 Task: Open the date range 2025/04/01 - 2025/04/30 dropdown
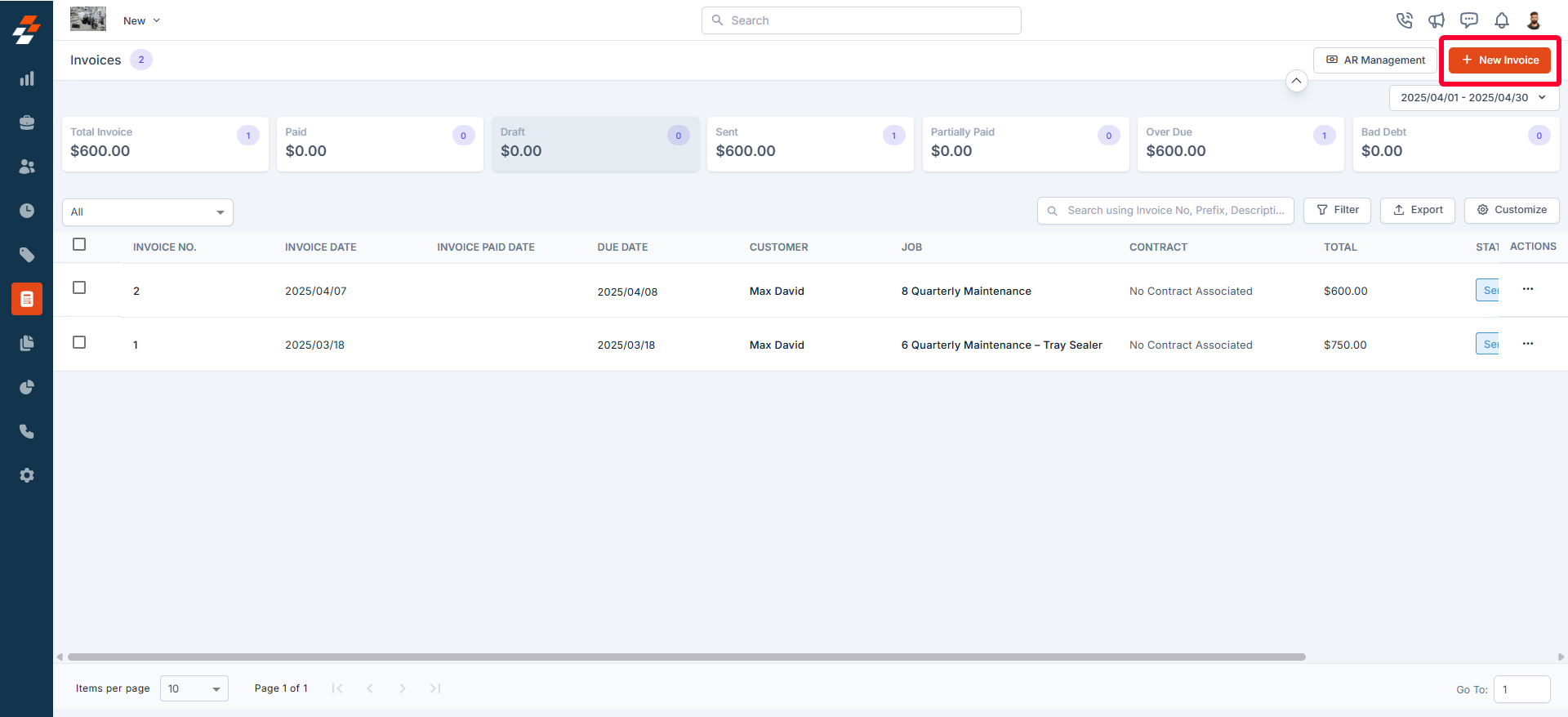pyautogui.click(x=1474, y=97)
